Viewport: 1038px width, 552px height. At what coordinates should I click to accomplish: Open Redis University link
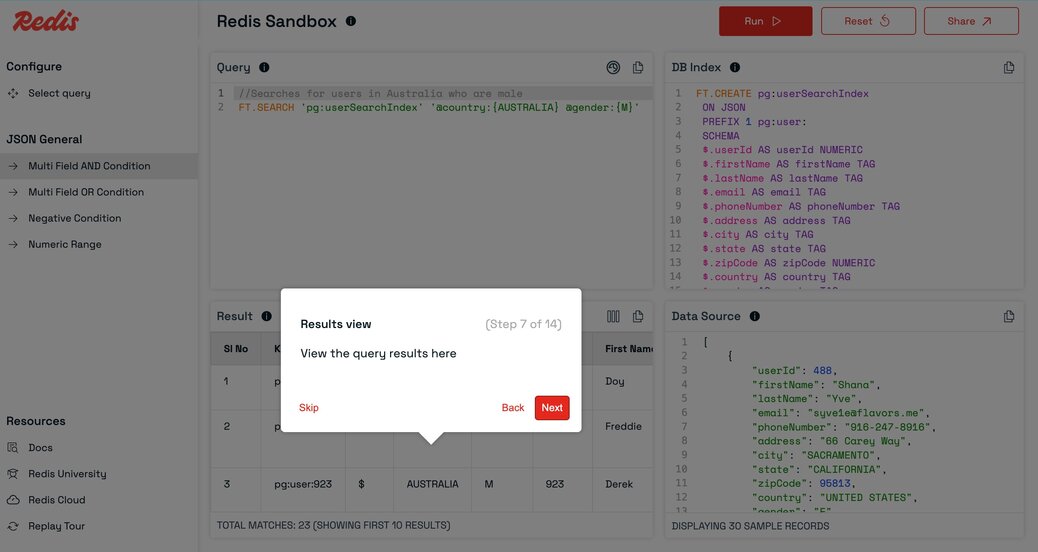coord(67,474)
